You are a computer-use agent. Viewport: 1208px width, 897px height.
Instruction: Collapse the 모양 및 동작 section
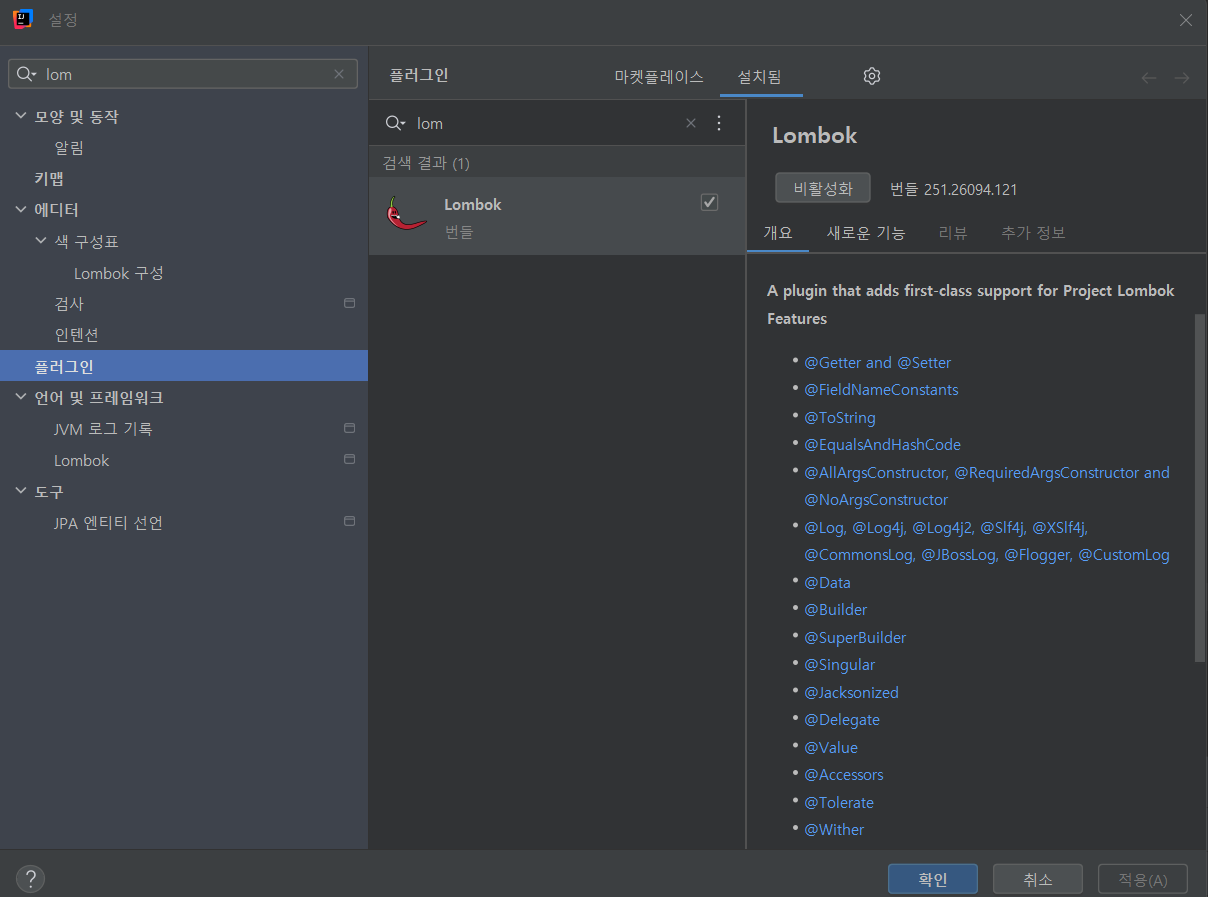(x=21, y=116)
